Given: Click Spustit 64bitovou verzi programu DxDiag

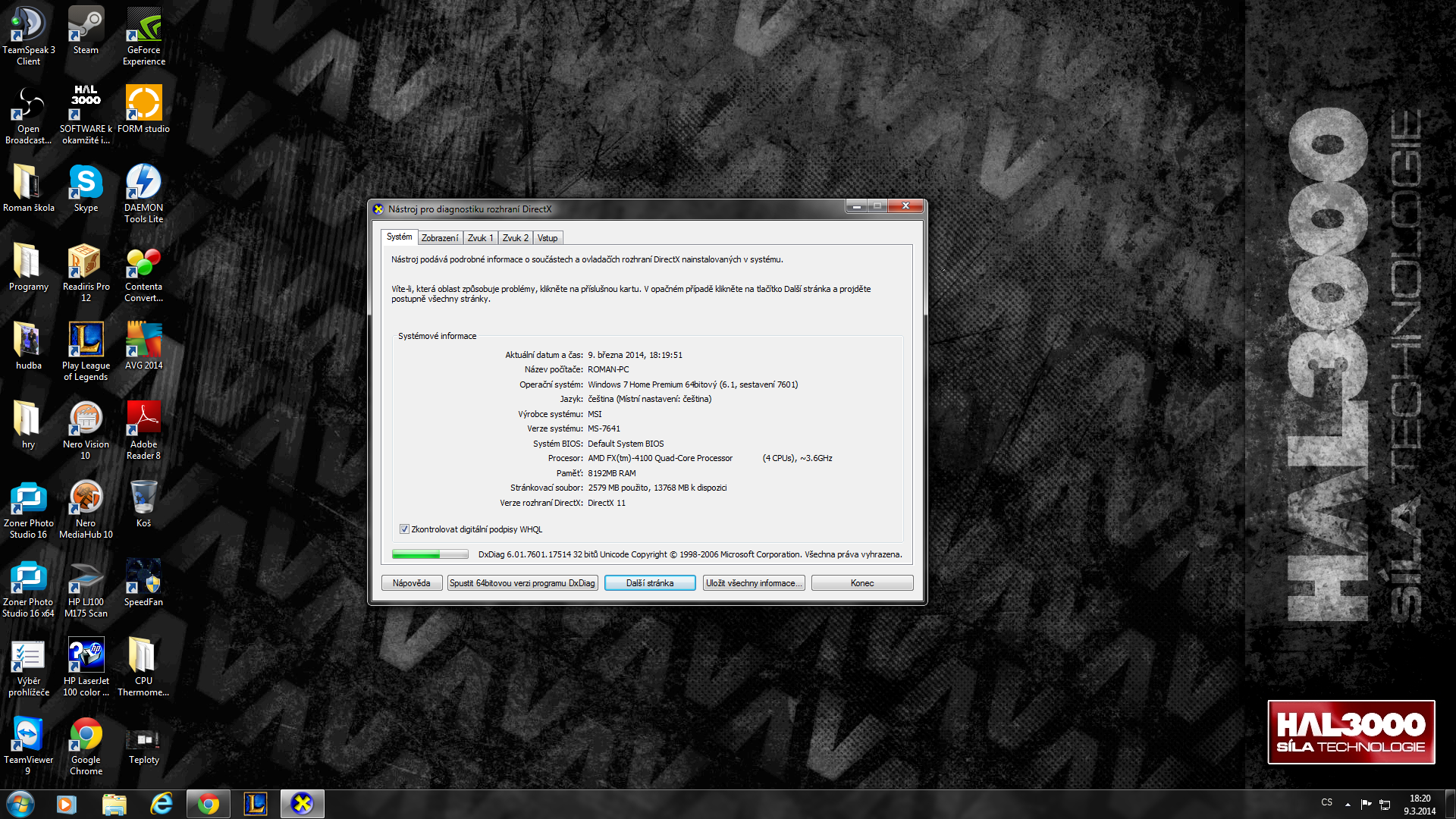Looking at the screenshot, I should pyautogui.click(x=522, y=583).
